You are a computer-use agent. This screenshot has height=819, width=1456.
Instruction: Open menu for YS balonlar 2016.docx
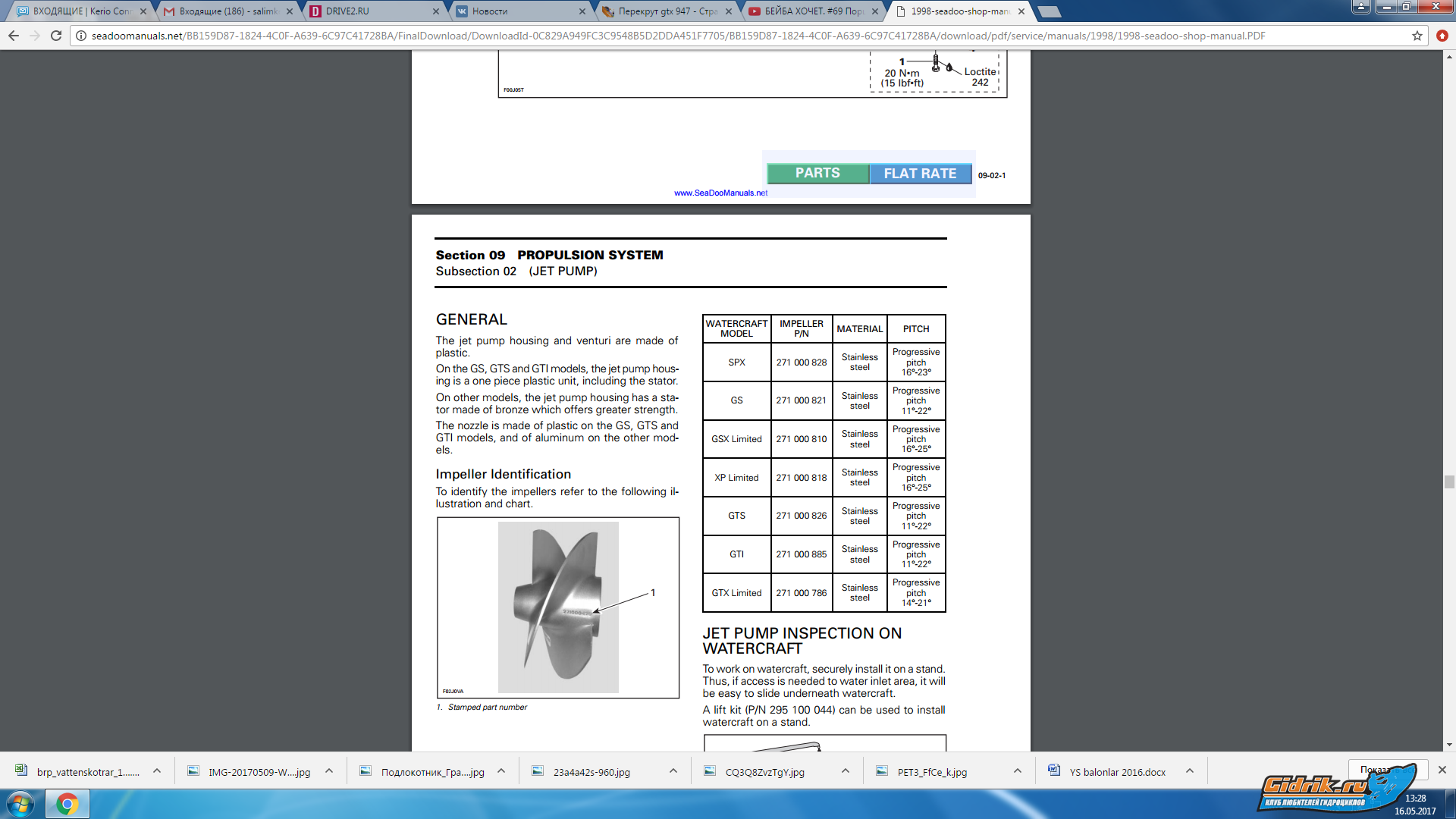1189,771
